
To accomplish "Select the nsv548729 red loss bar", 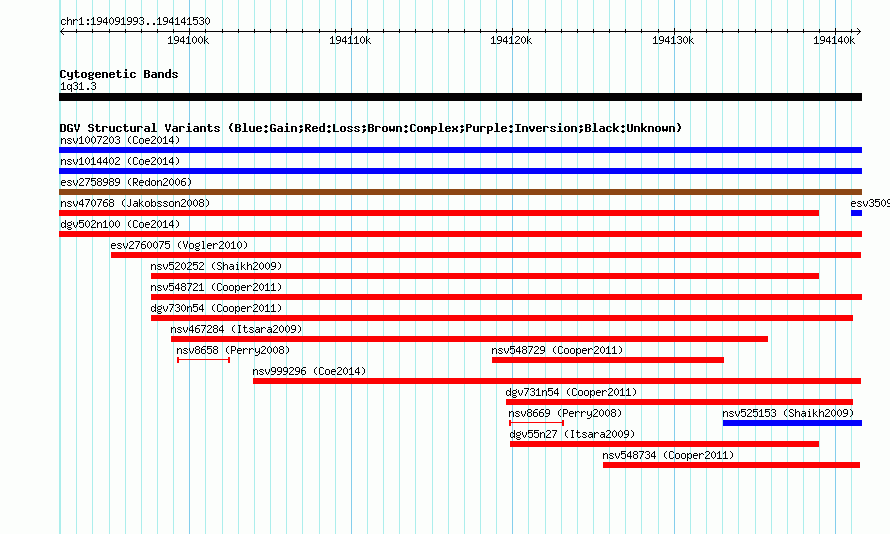I will tap(608, 360).
